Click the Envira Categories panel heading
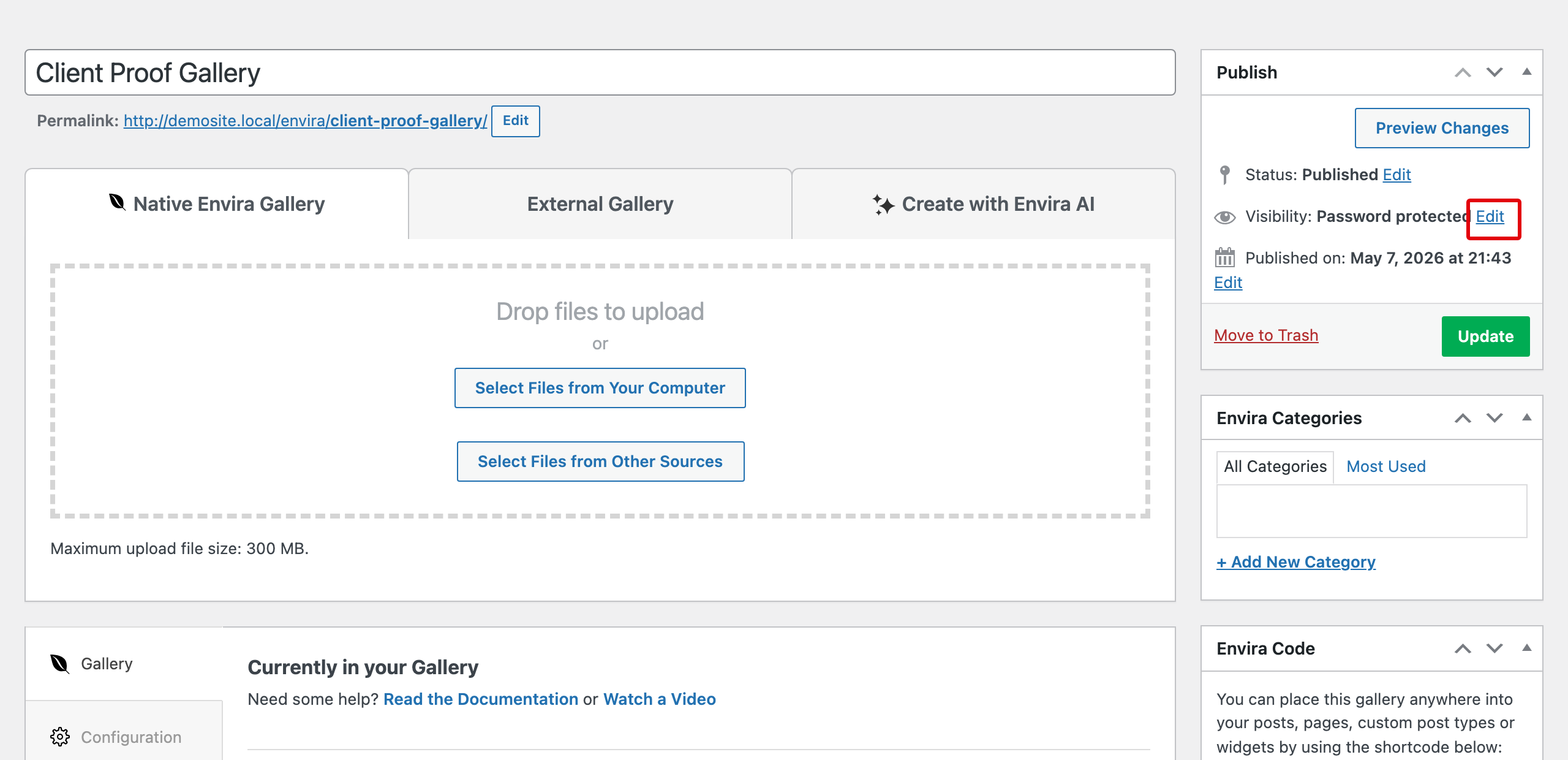The width and height of the screenshot is (1568, 760). coord(1289,419)
